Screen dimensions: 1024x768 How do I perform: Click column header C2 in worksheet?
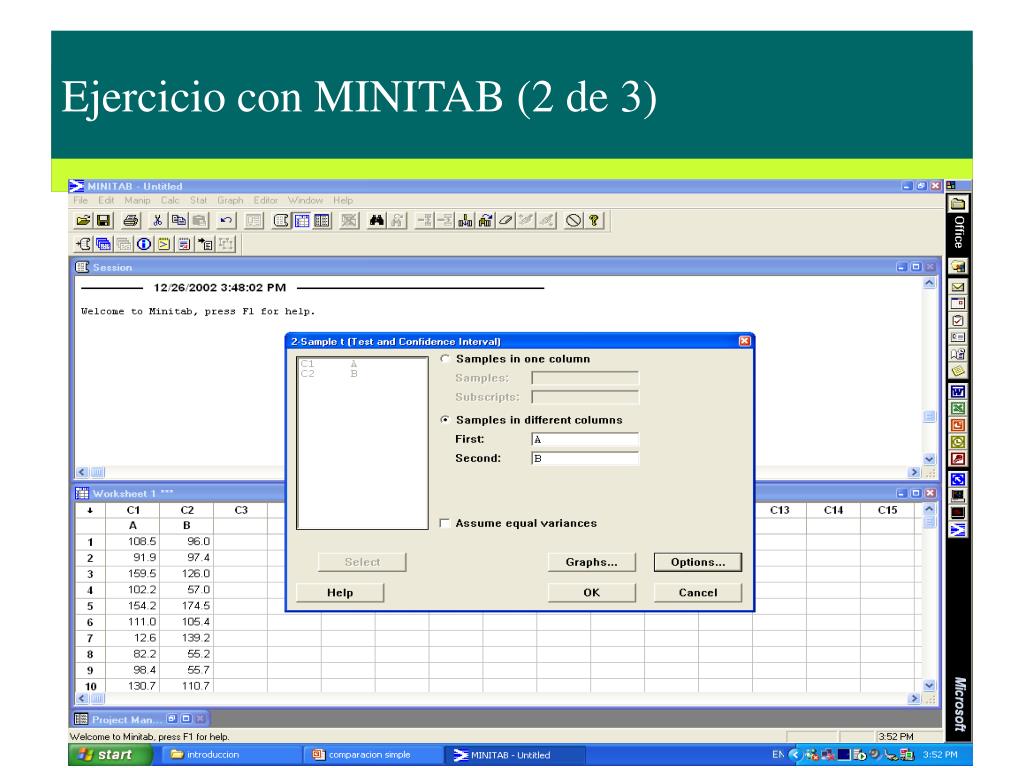point(187,510)
